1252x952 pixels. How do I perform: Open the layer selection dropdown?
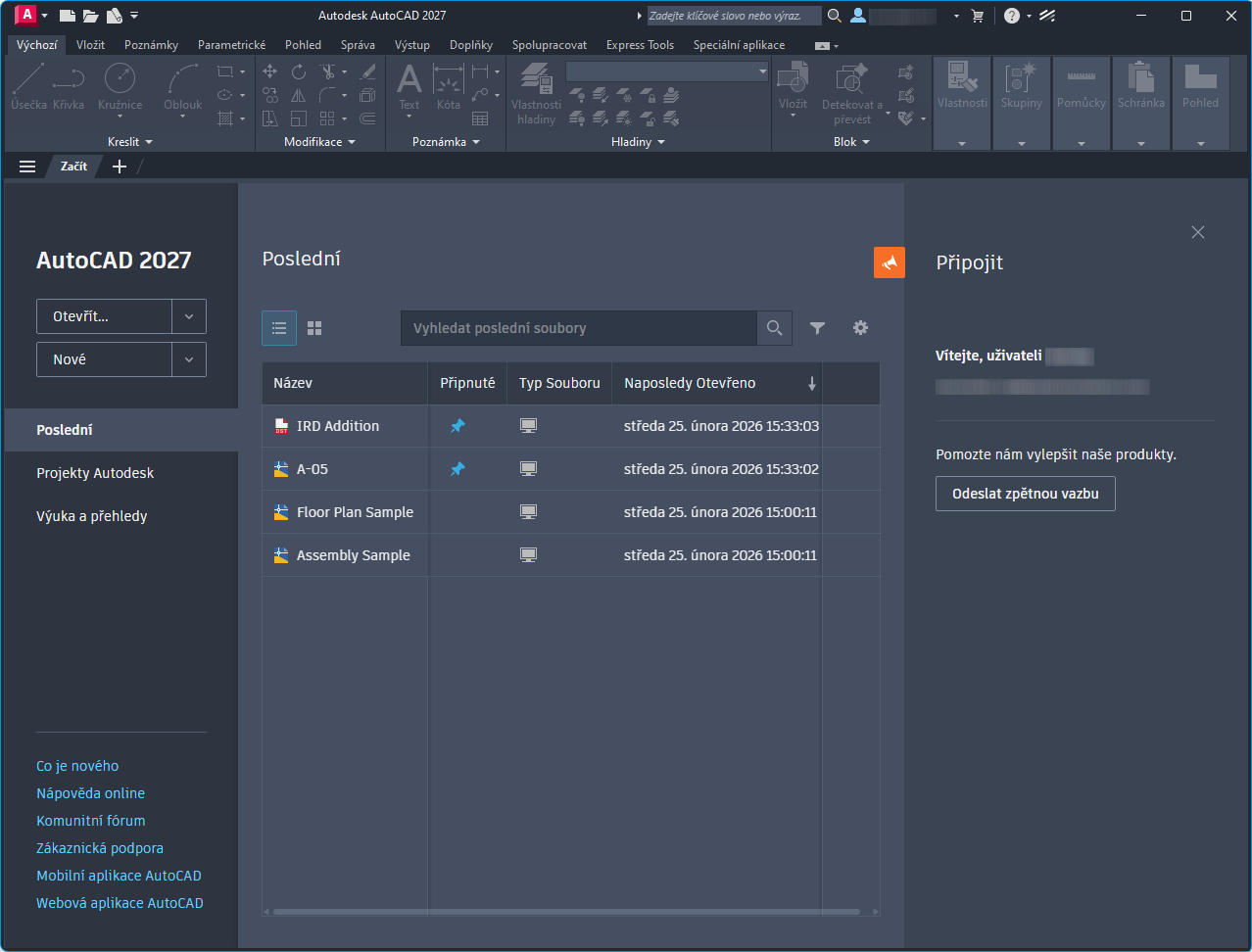[667, 71]
